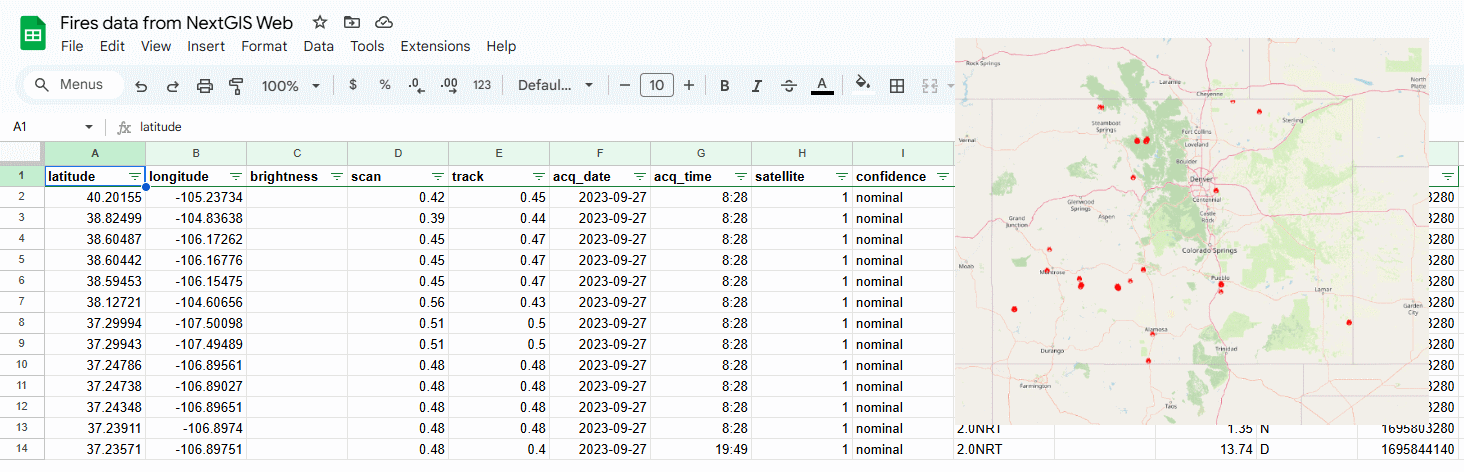Open the Insert menu

pyautogui.click(x=206, y=46)
